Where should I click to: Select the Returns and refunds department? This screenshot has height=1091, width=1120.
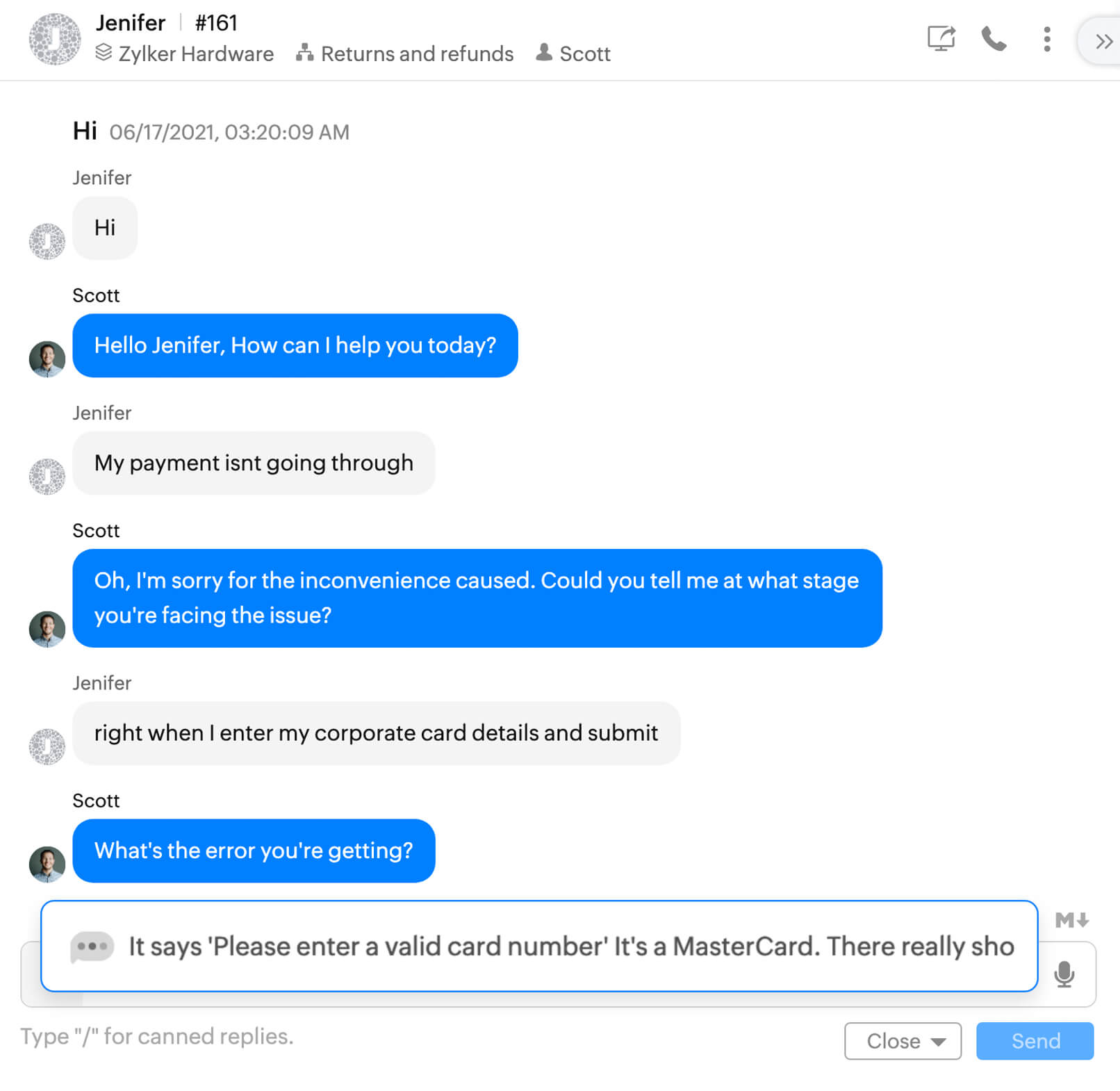point(417,54)
